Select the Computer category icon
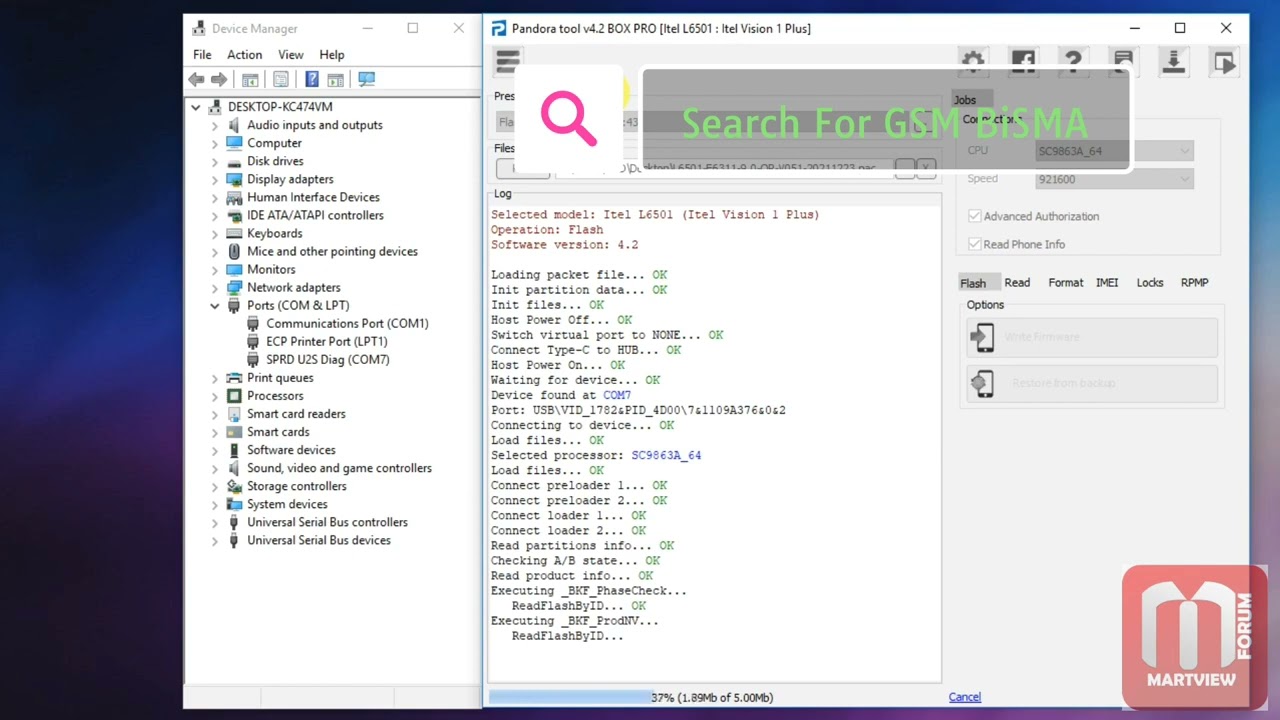Image resolution: width=1280 pixels, height=720 pixels. pyautogui.click(x=234, y=143)
